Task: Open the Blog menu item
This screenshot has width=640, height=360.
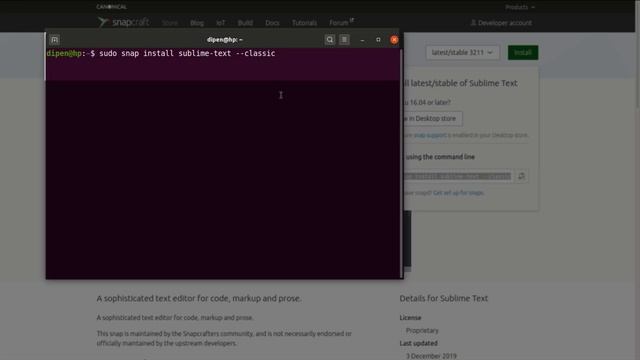Action: pos(197,23)
